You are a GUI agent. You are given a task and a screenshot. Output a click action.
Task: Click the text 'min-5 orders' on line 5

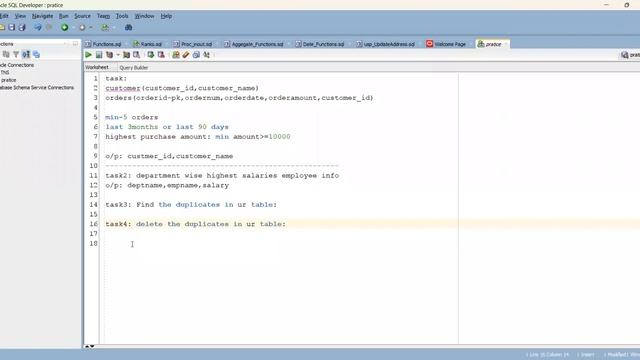(131, 117)
